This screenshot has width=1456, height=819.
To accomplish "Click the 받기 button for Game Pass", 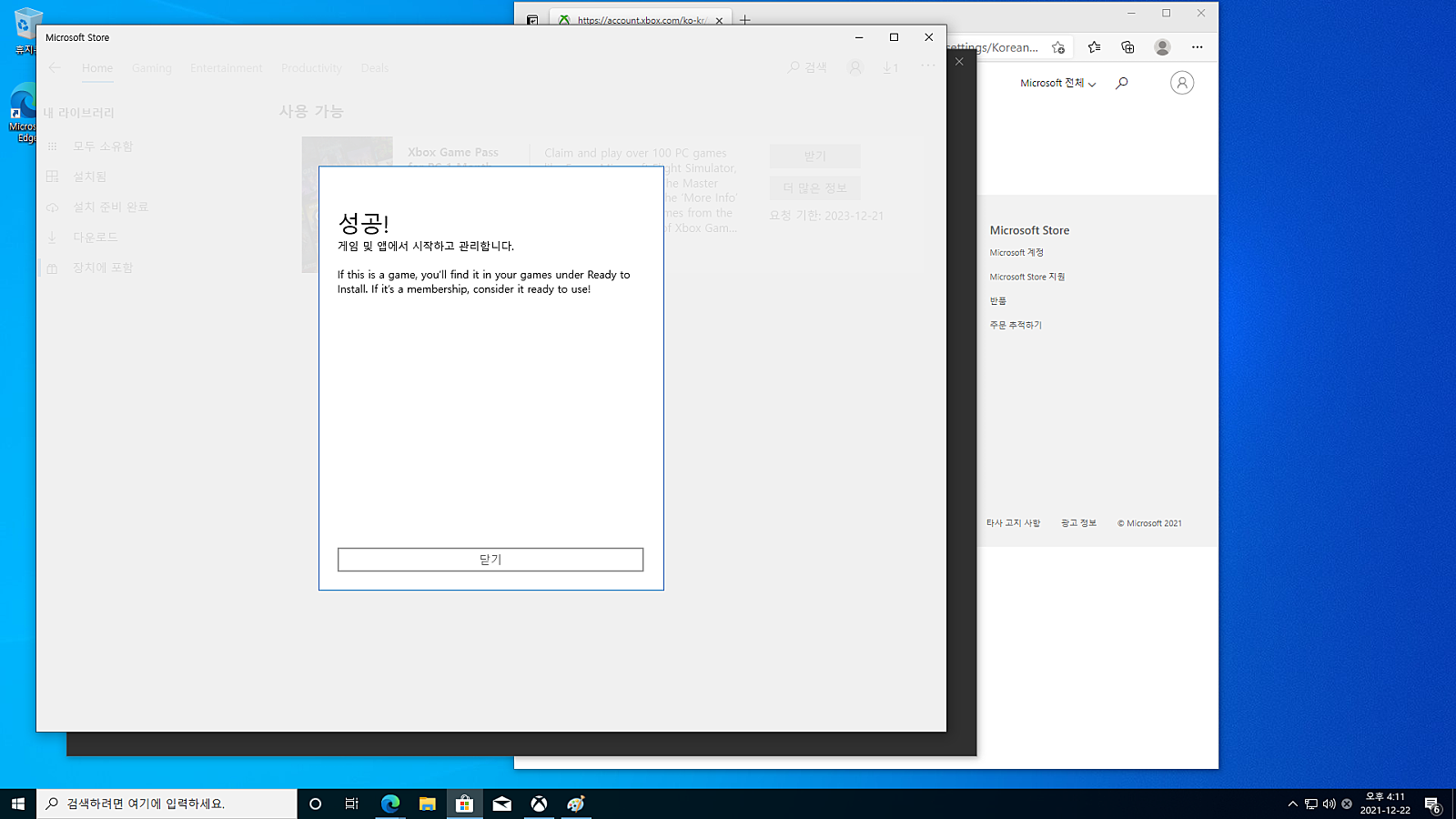I will (x=814, y=157).
